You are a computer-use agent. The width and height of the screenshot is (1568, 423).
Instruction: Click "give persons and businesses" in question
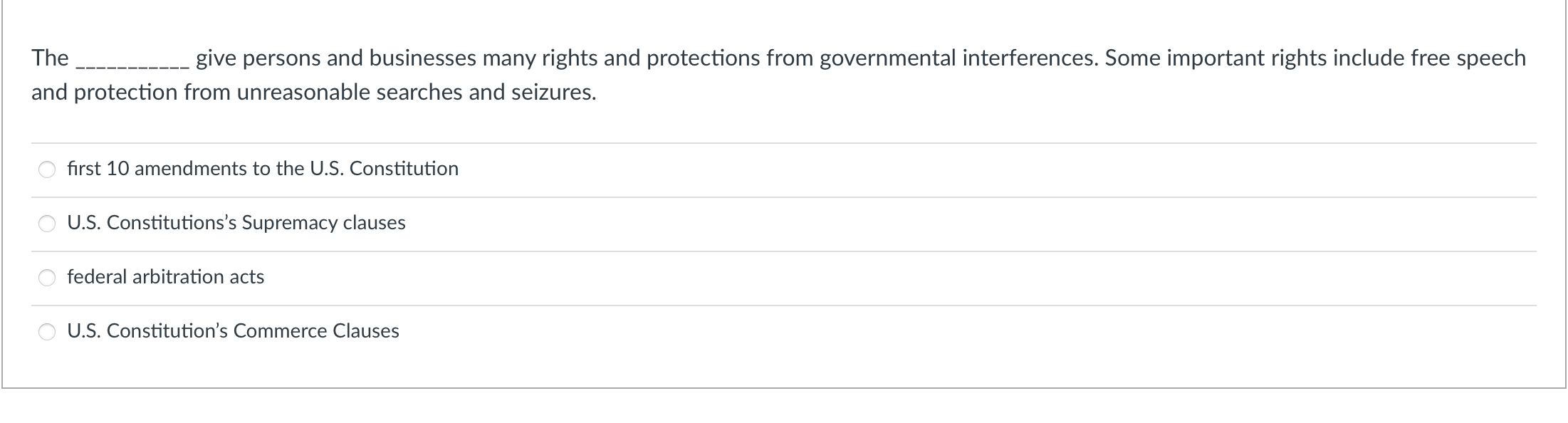click(336, 58)
